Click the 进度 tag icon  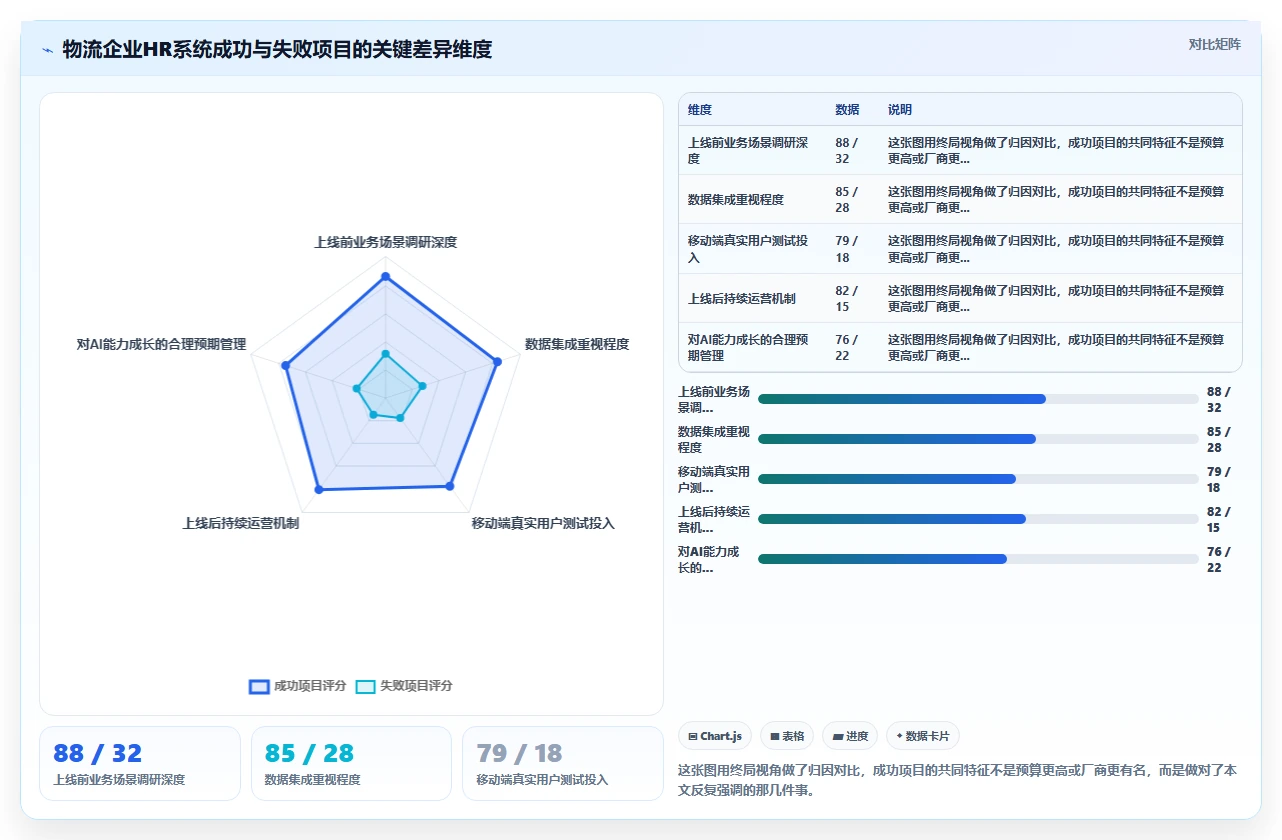coord(837,736)
